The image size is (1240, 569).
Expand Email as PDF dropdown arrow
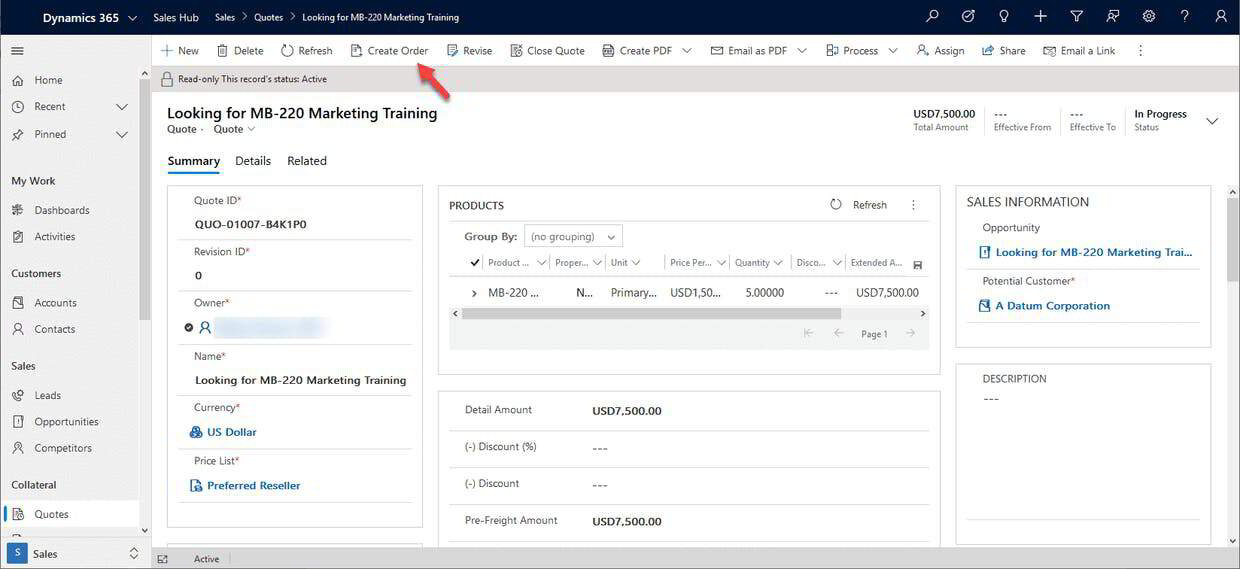[x=802, y=51]
